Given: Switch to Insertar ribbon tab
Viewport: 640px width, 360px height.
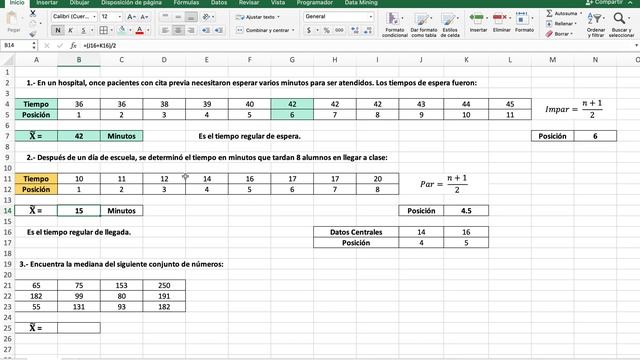Looking at the screenshot, I should [47, 3].
